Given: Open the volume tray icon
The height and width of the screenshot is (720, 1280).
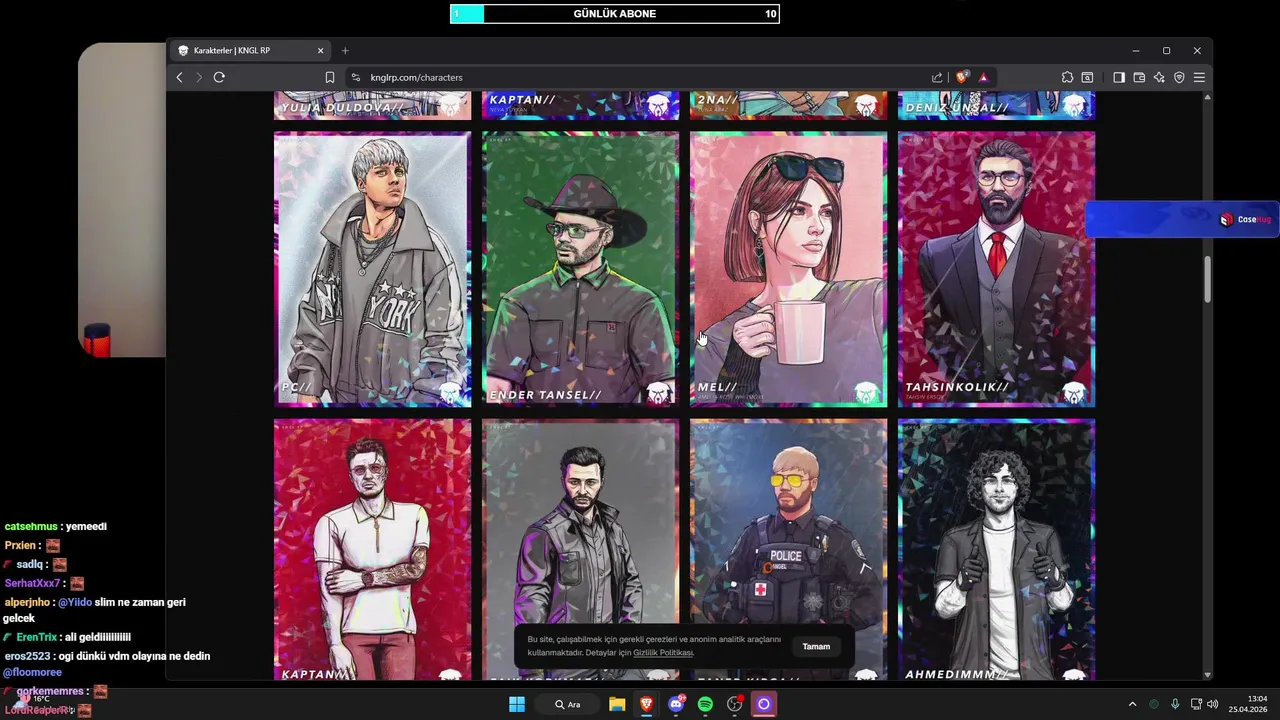Looking at the screenshot, I should (1213, 704).
